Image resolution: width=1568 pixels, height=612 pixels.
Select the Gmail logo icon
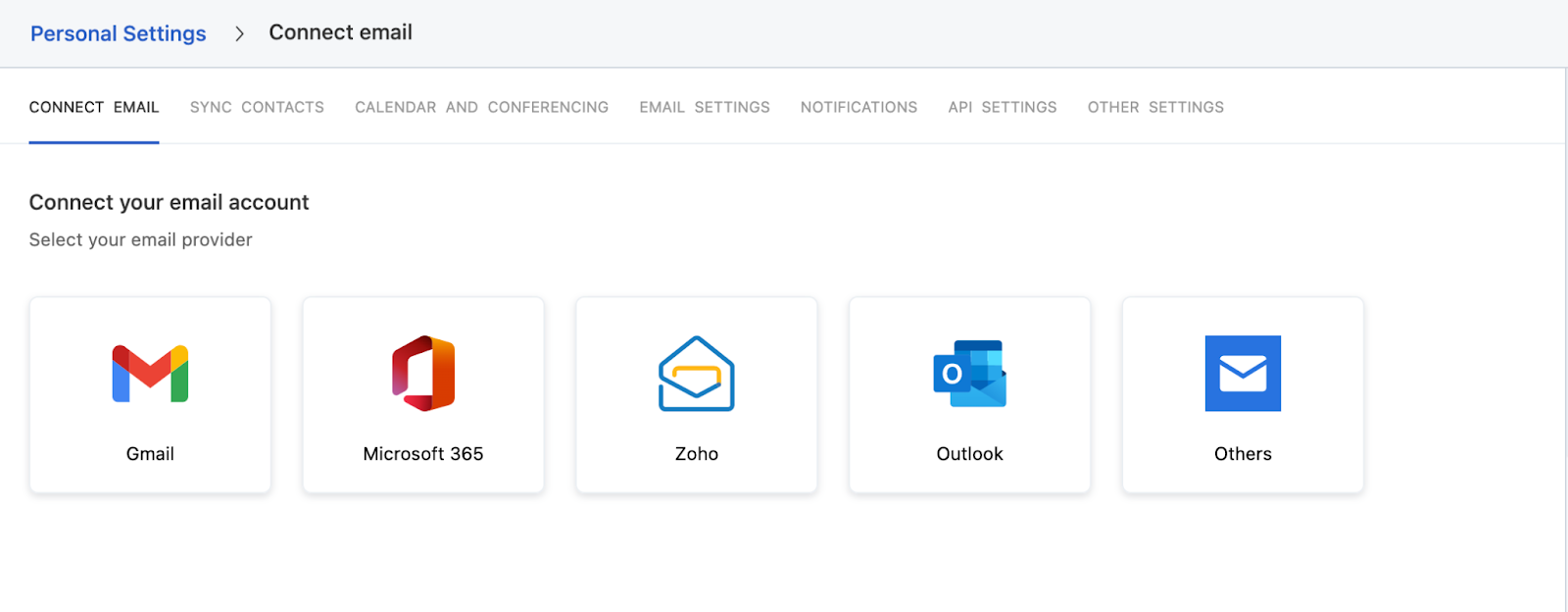coord(150,374)
